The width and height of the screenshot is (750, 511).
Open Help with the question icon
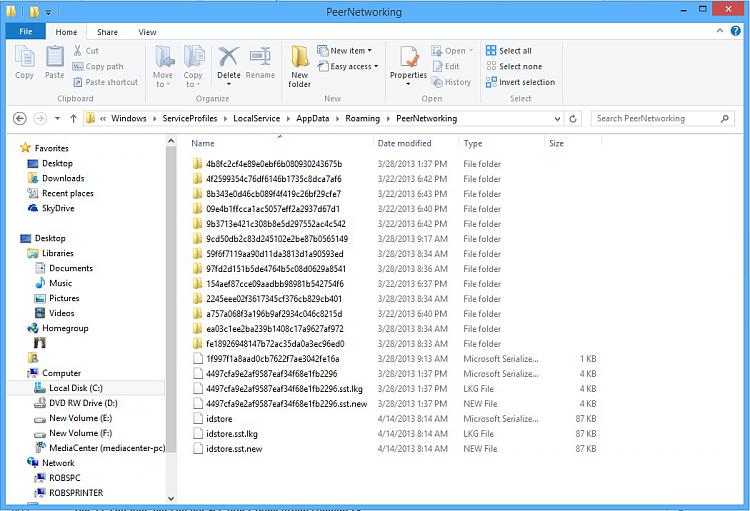point(736,31)
